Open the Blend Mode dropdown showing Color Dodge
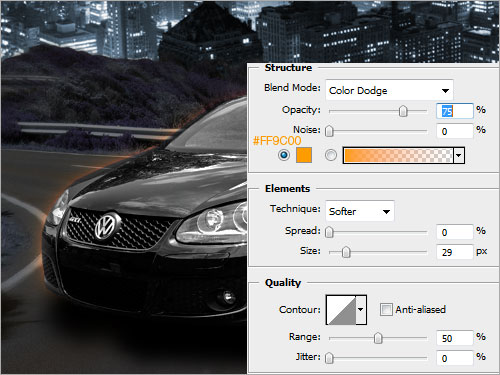500x375 pixels. (389, 90)
